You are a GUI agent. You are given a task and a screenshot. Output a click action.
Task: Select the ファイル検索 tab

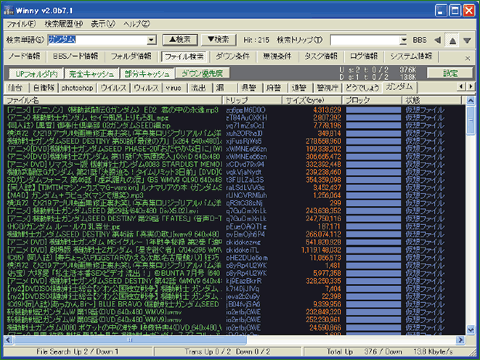[x=184, y=57]
